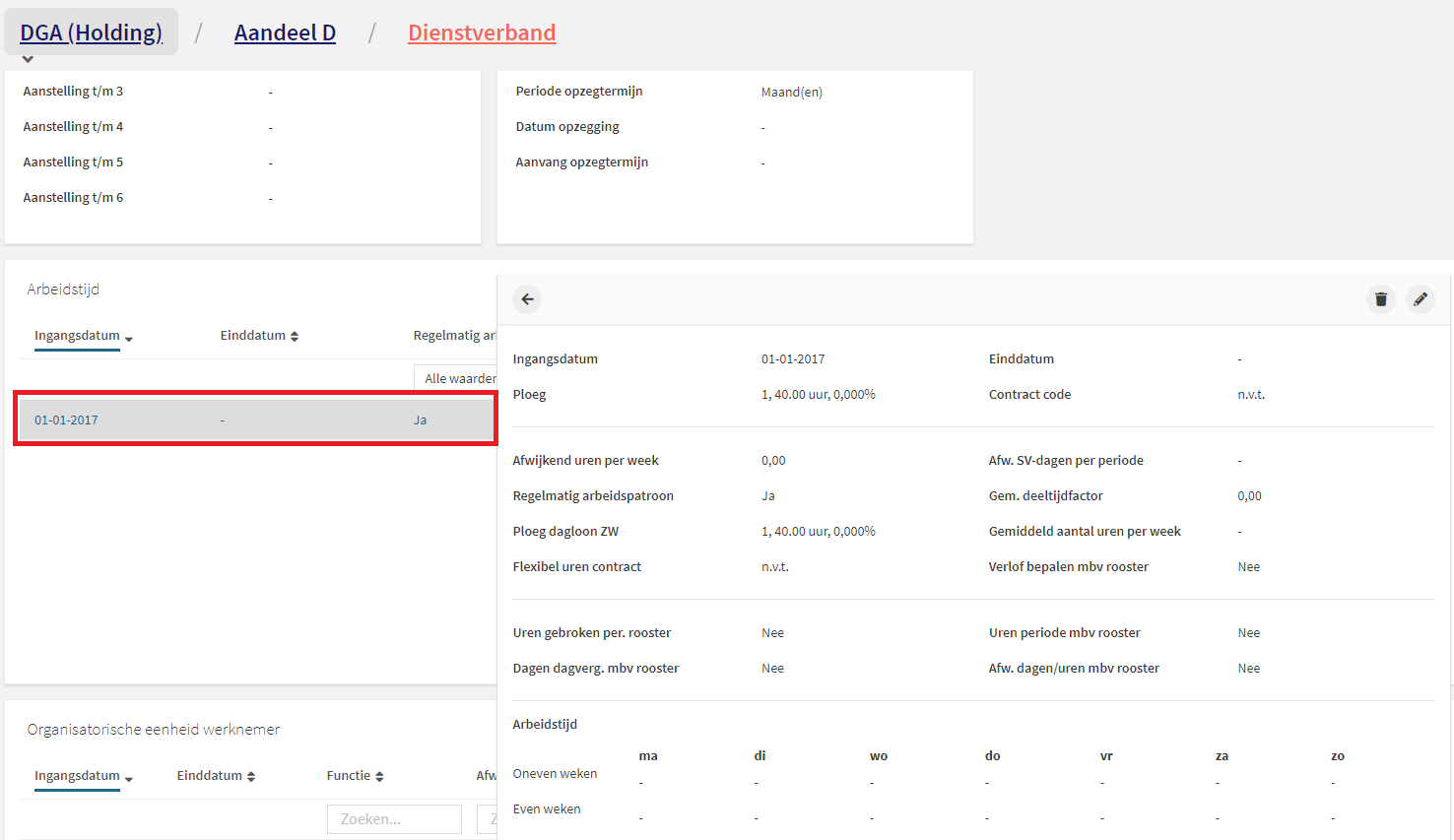
Task: Click the 'Ja' value in the highlighted row
Action: (x=420, y=420)
